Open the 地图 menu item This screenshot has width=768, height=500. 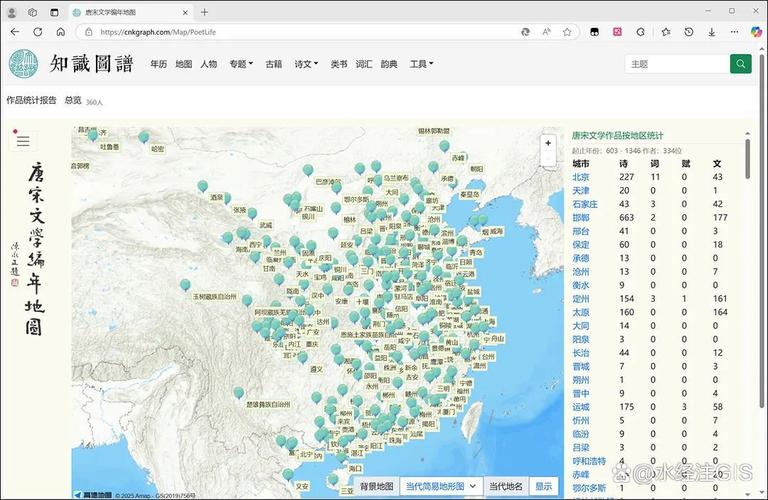pos(184,64)
